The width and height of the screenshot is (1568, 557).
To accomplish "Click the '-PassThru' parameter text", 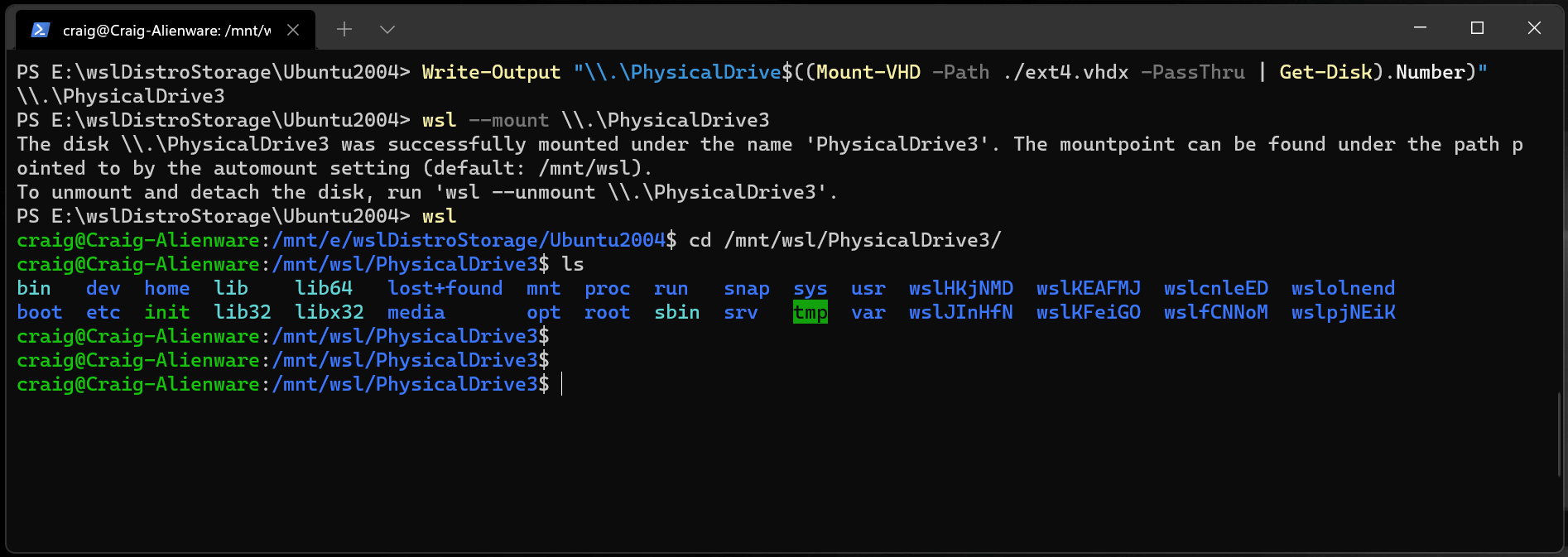I will (x=1193, y=72).
